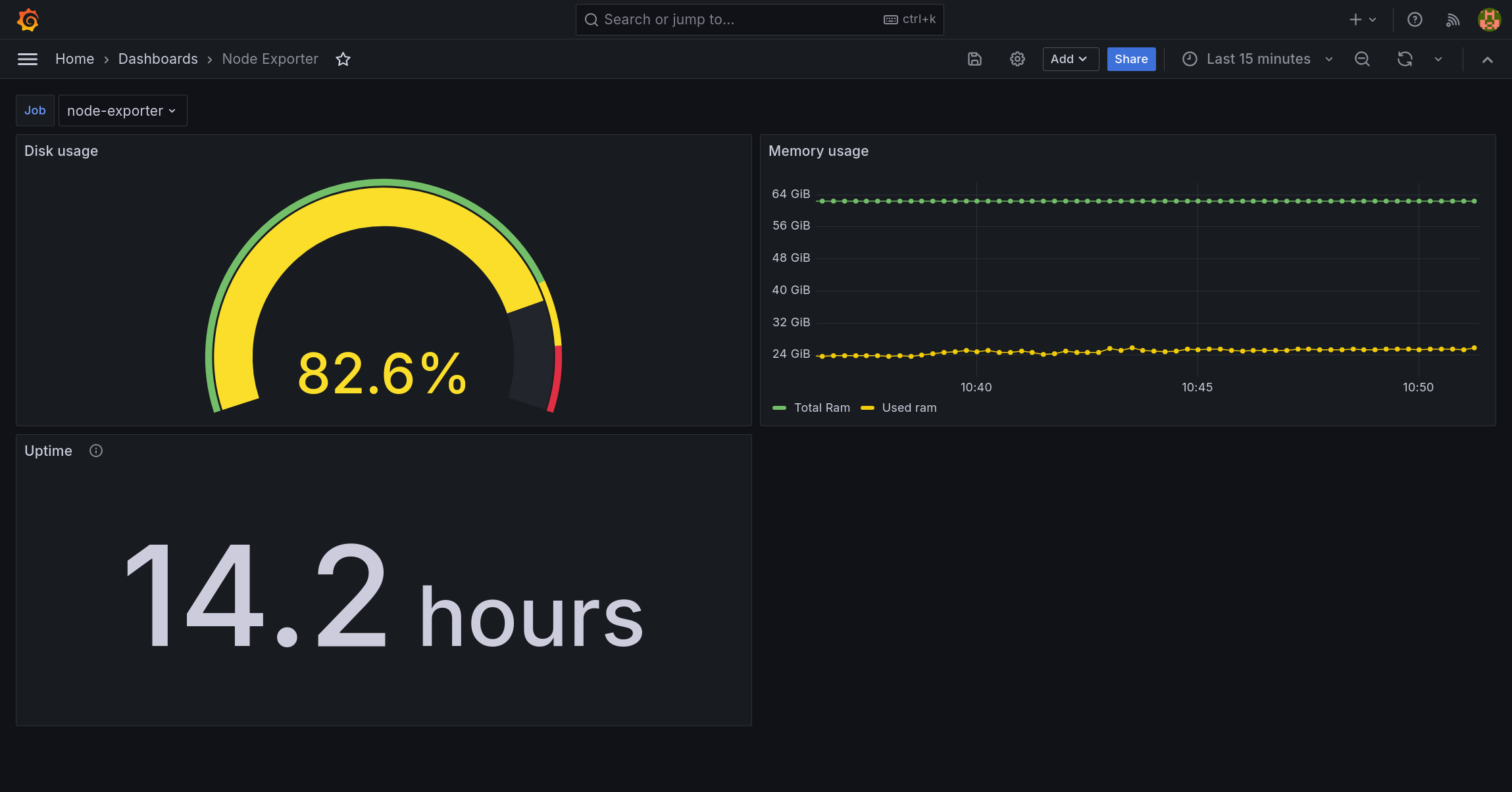Viewport: 1512px width, 792px height.
Task: Click the 24 GiB axis label
Action: click(x=791, y=354)
